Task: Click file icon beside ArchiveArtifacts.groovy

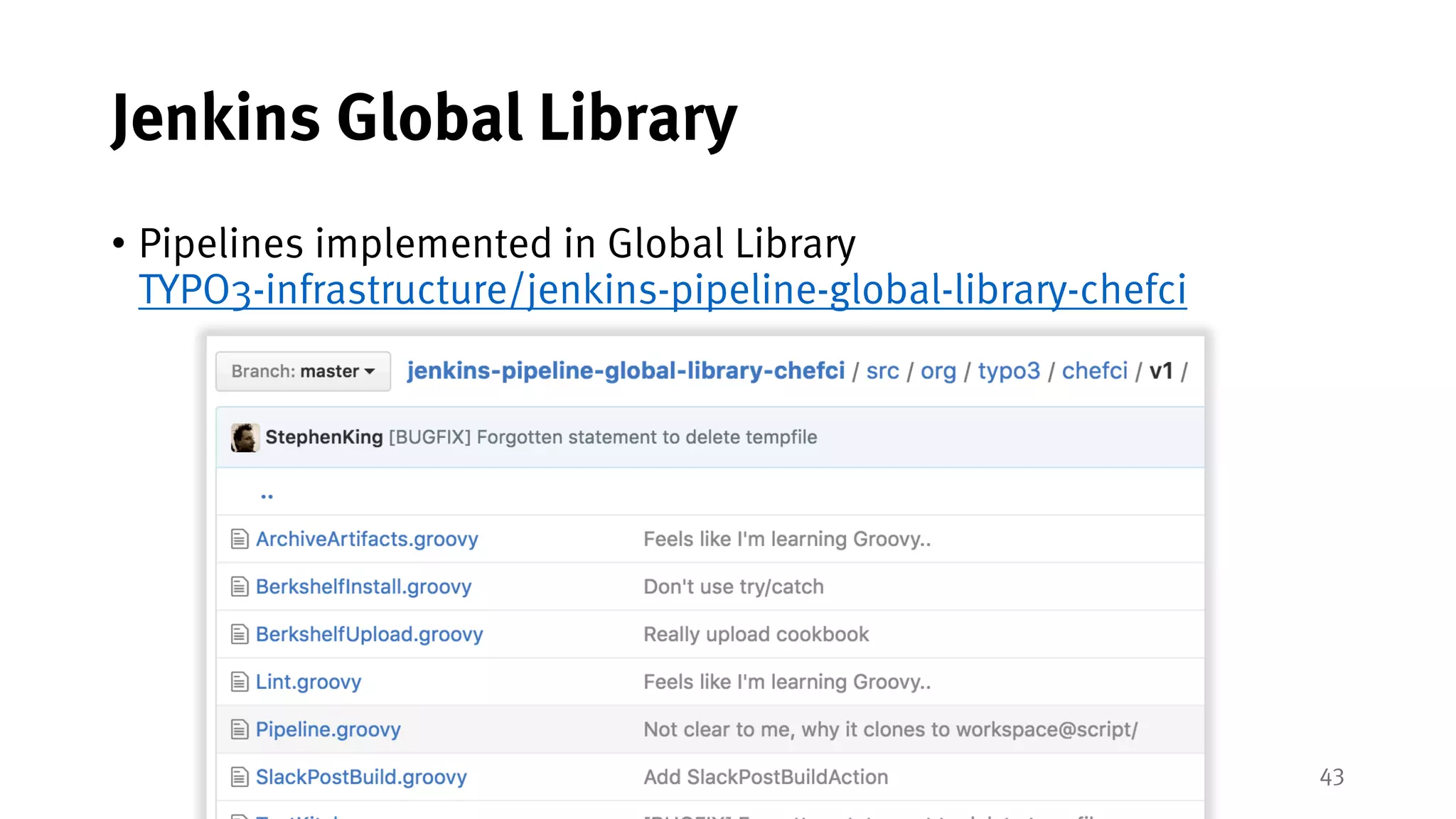Action: pyautogui.click(x=240, y=540)
